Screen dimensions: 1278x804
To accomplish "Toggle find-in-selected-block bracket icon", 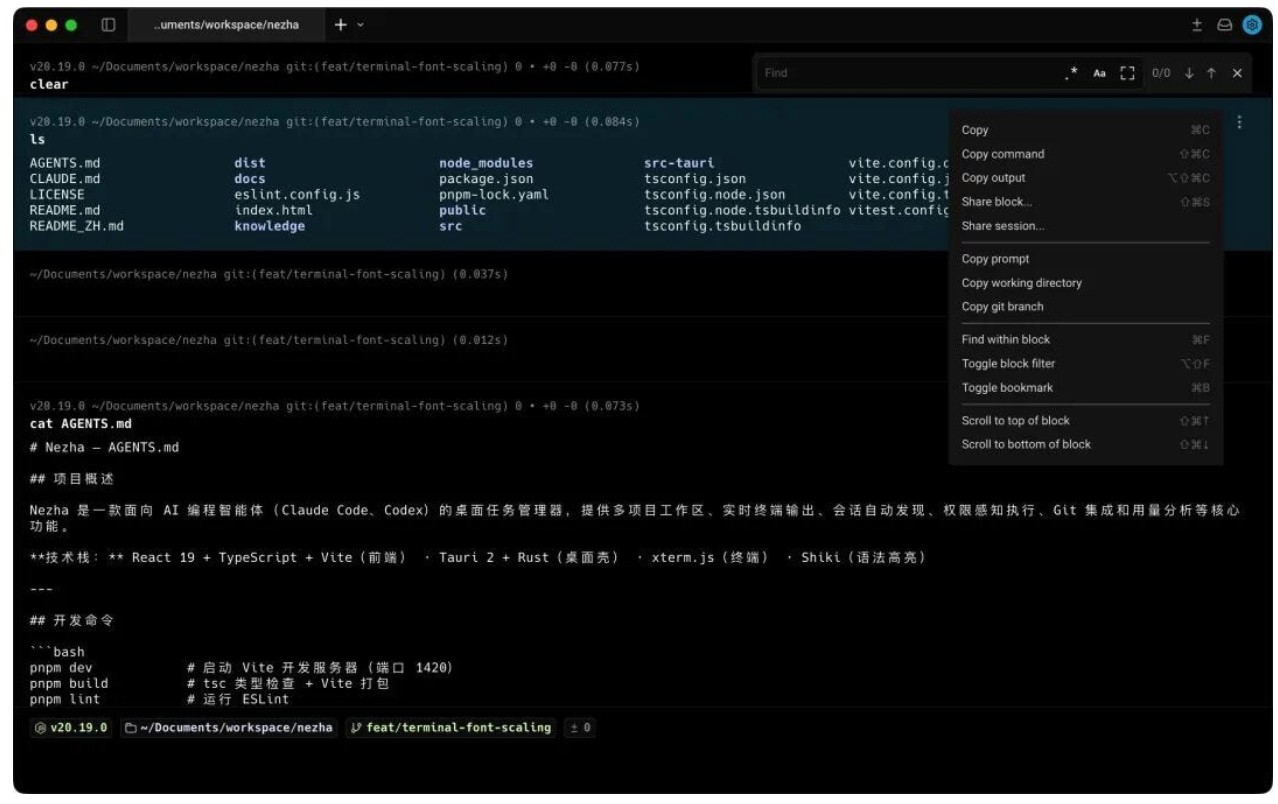I will [1128, 73].
